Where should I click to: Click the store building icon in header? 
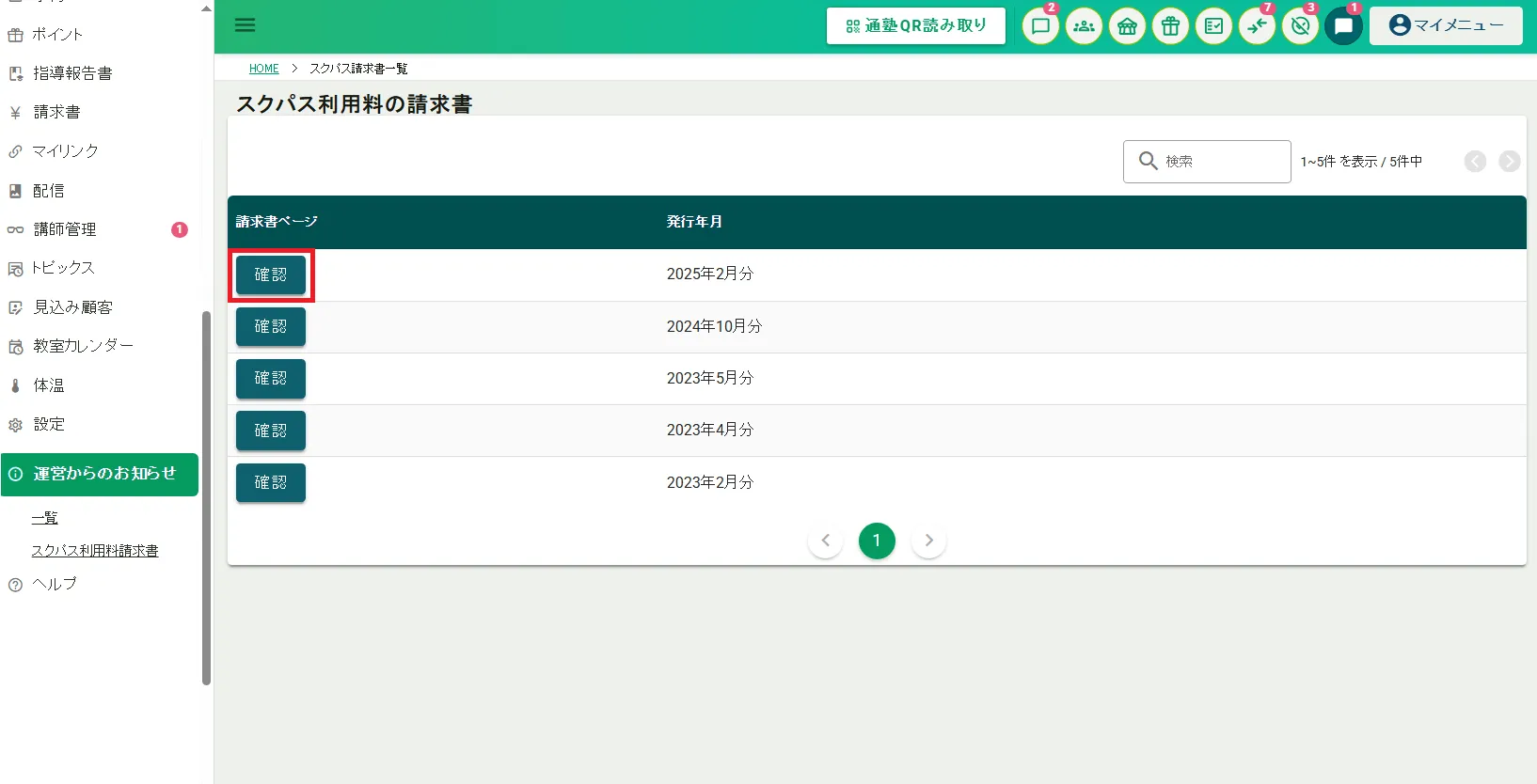coord(1128,25)
